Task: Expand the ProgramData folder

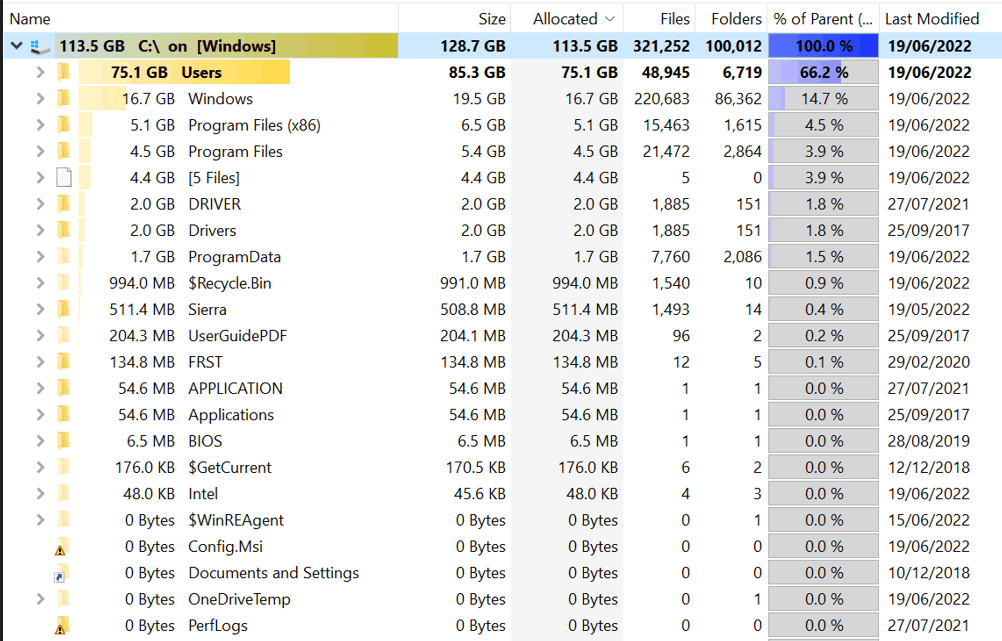Action: pyautogui.click(x=40, y=257)
